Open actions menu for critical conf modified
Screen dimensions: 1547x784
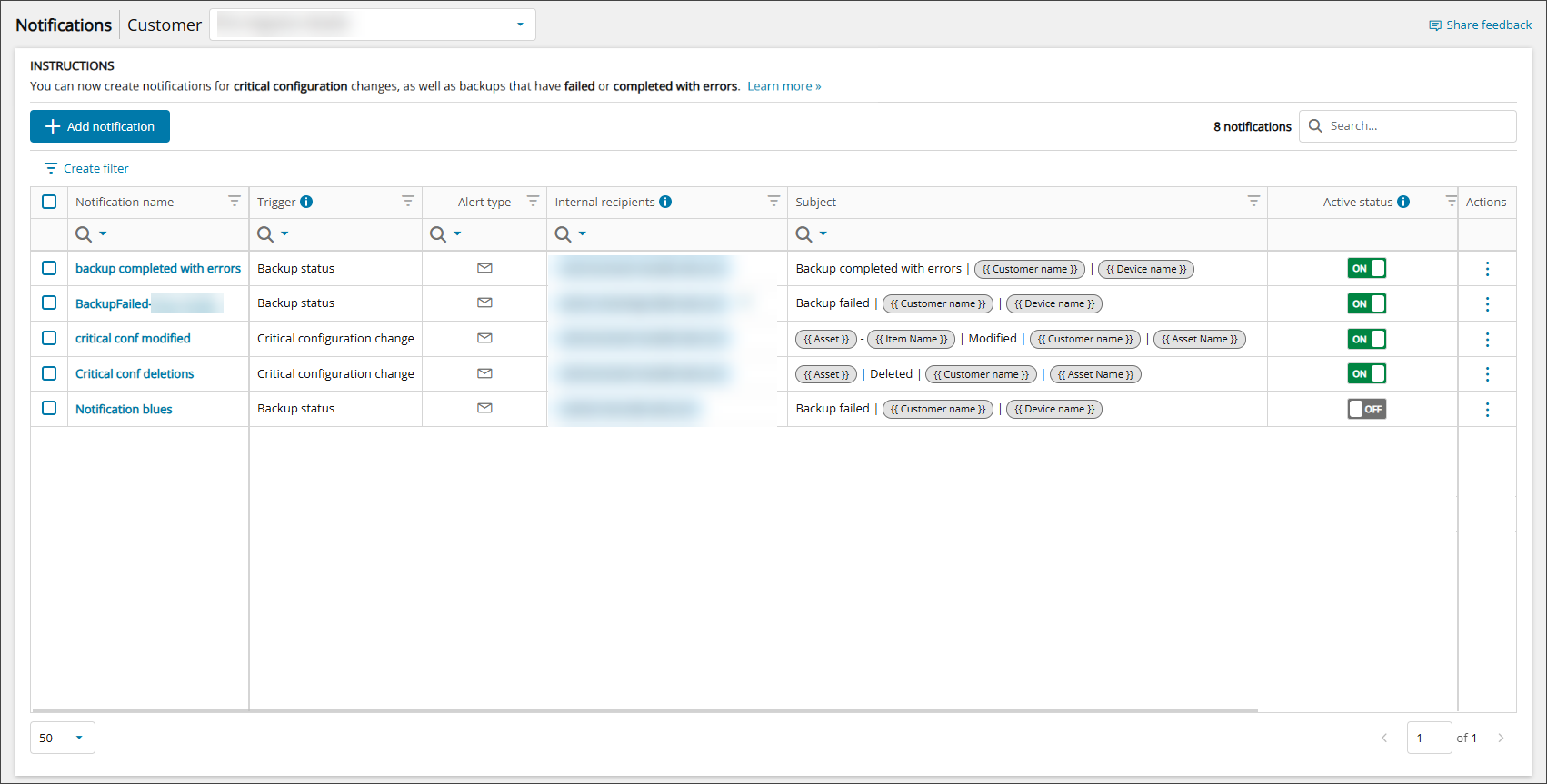[1487, 339]
